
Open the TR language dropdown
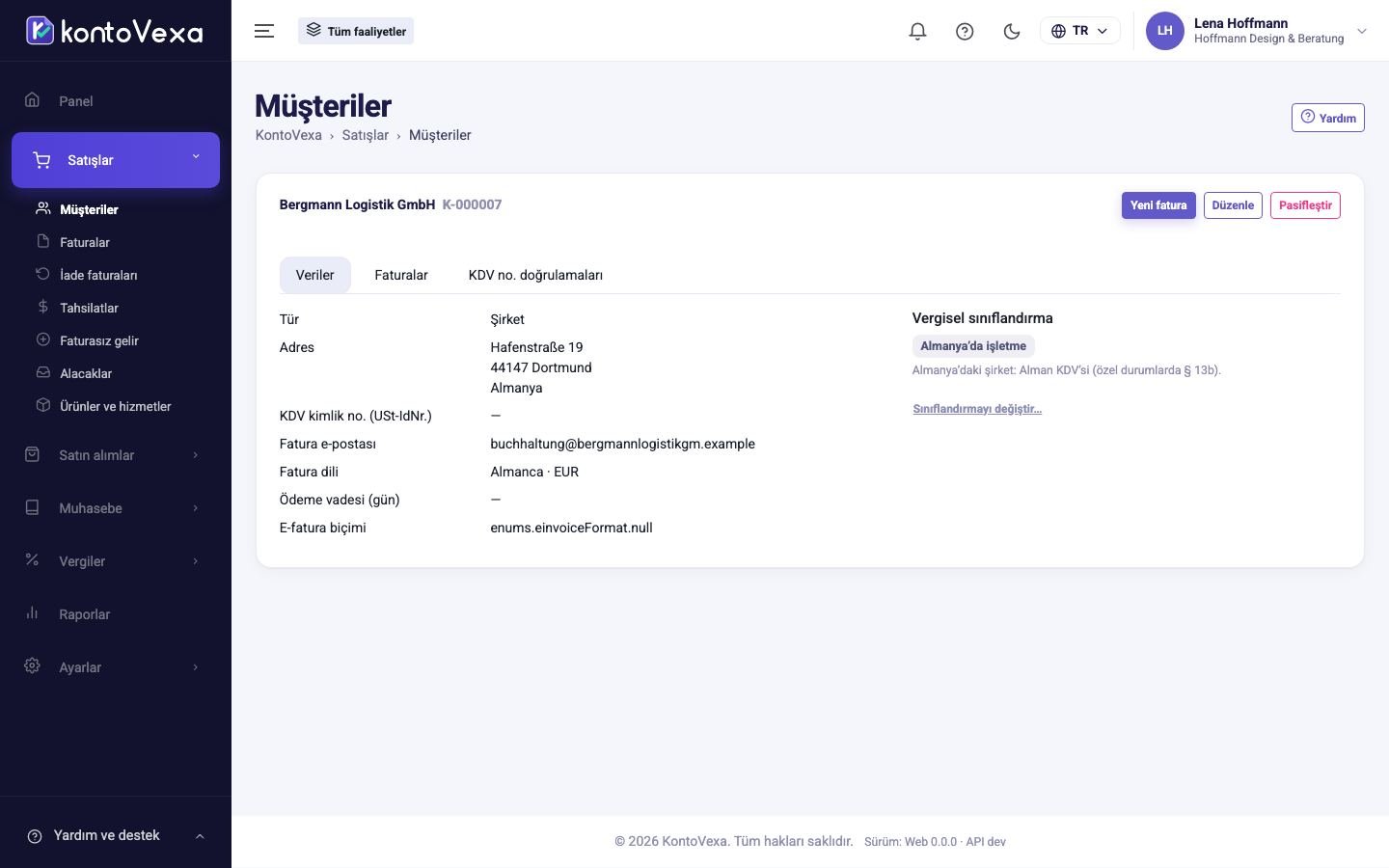click(x=1079, y=31)
